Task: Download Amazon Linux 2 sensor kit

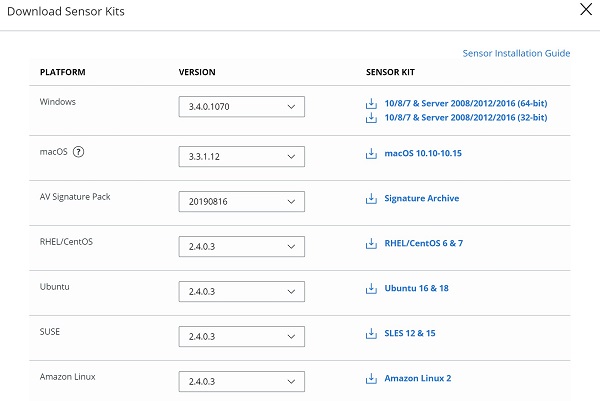Action: click(x=417, y=378)
